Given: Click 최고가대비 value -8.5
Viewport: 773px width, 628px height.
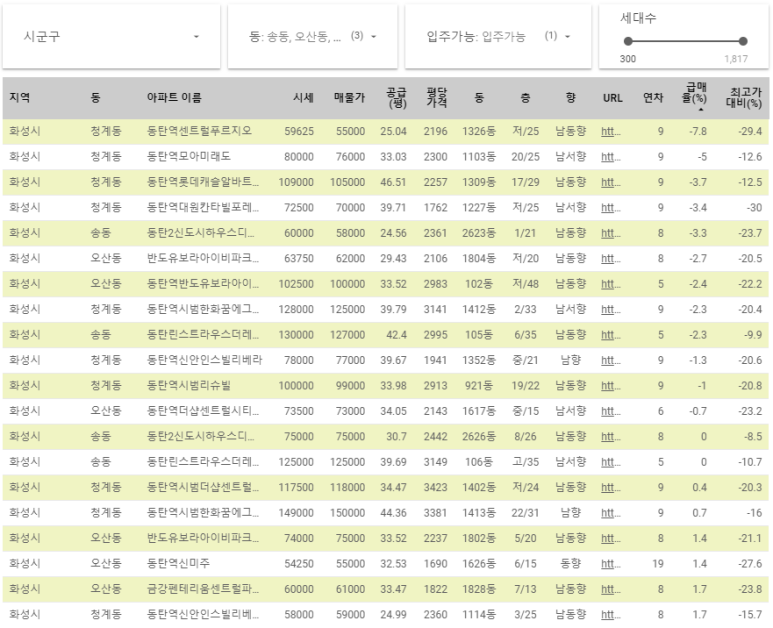Looking at the screenshot, I should (x=753, y=437).
